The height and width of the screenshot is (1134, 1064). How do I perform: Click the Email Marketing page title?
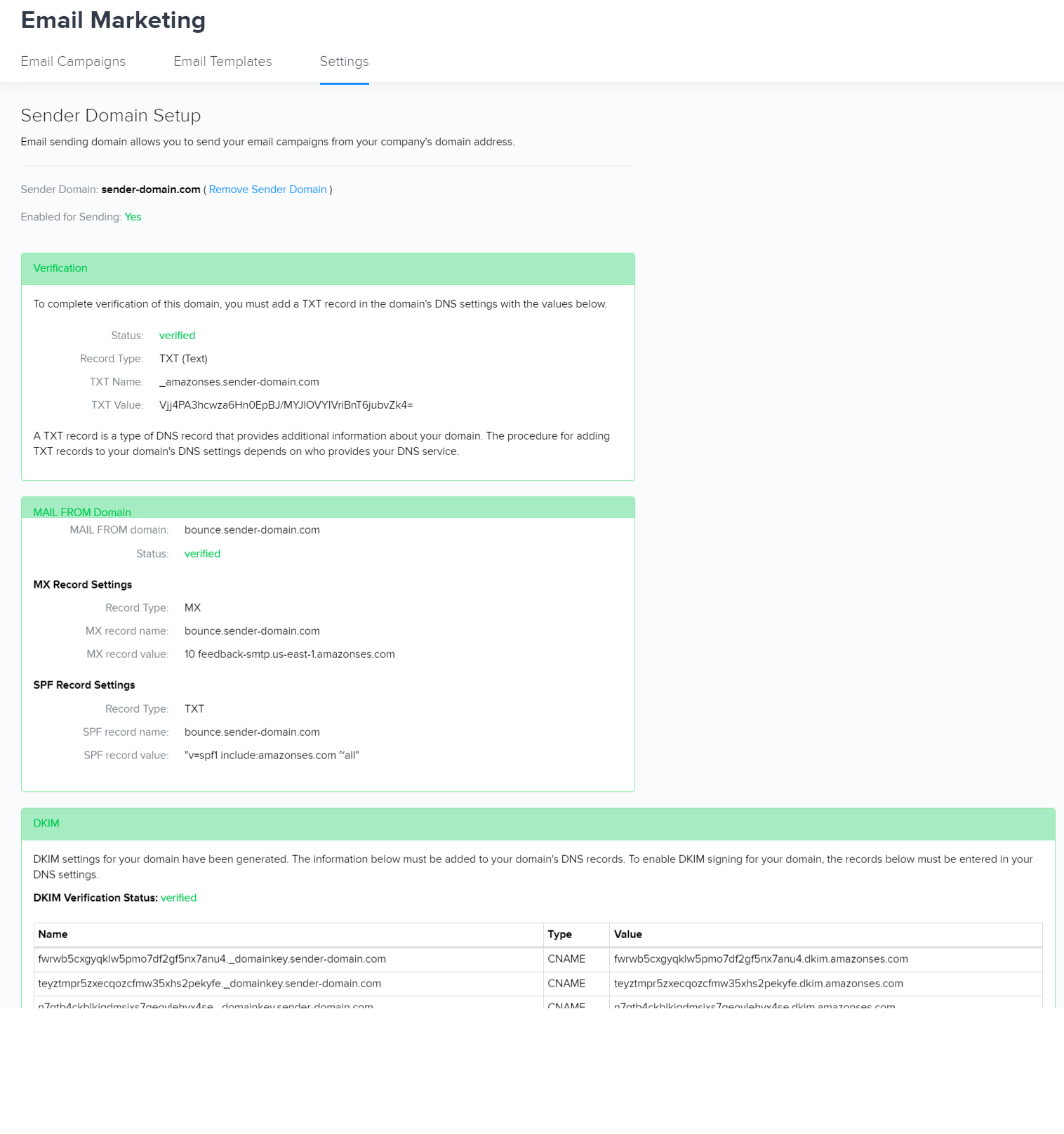tap(113, 20)
